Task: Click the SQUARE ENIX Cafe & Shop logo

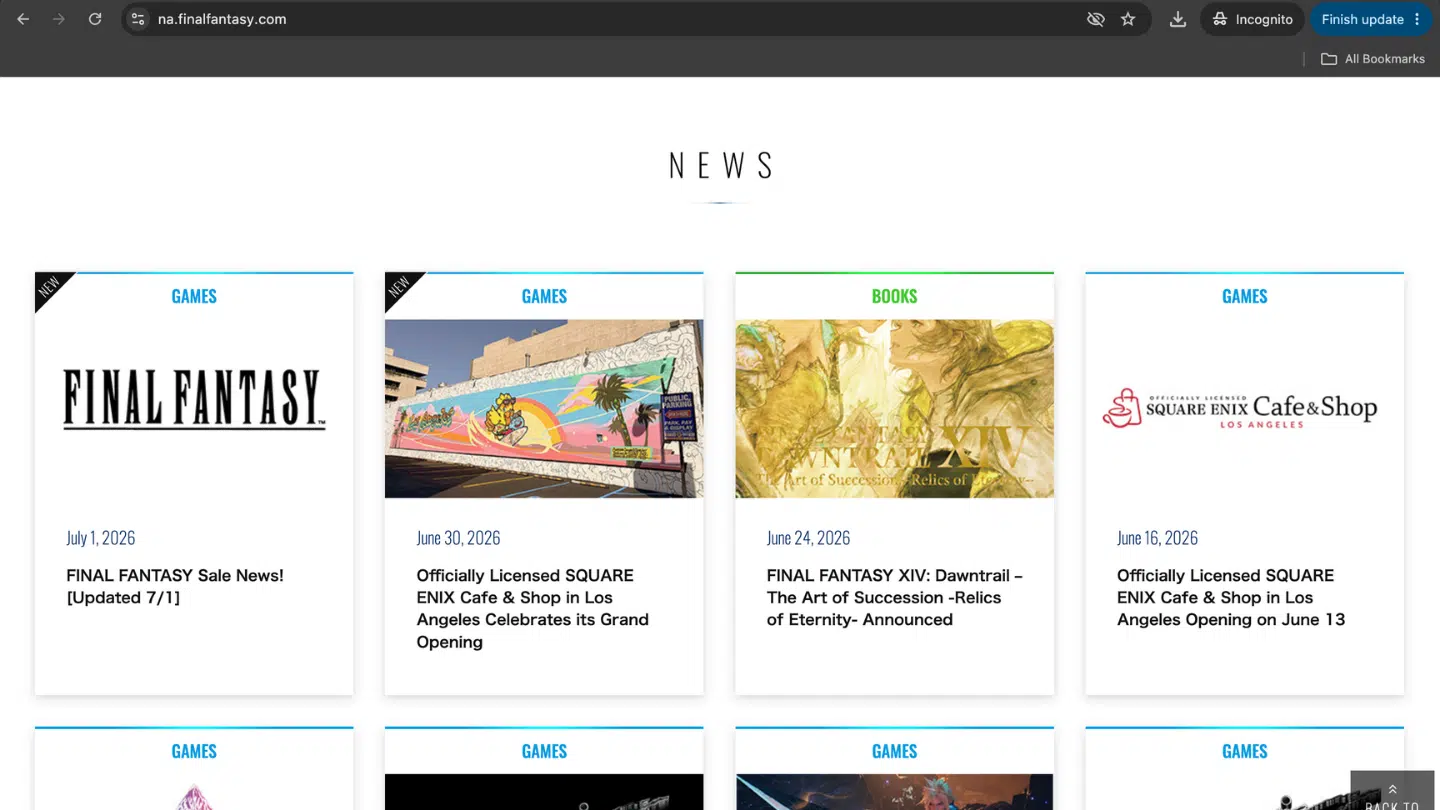Action: pyautogui.click(x=1240, y=408)
